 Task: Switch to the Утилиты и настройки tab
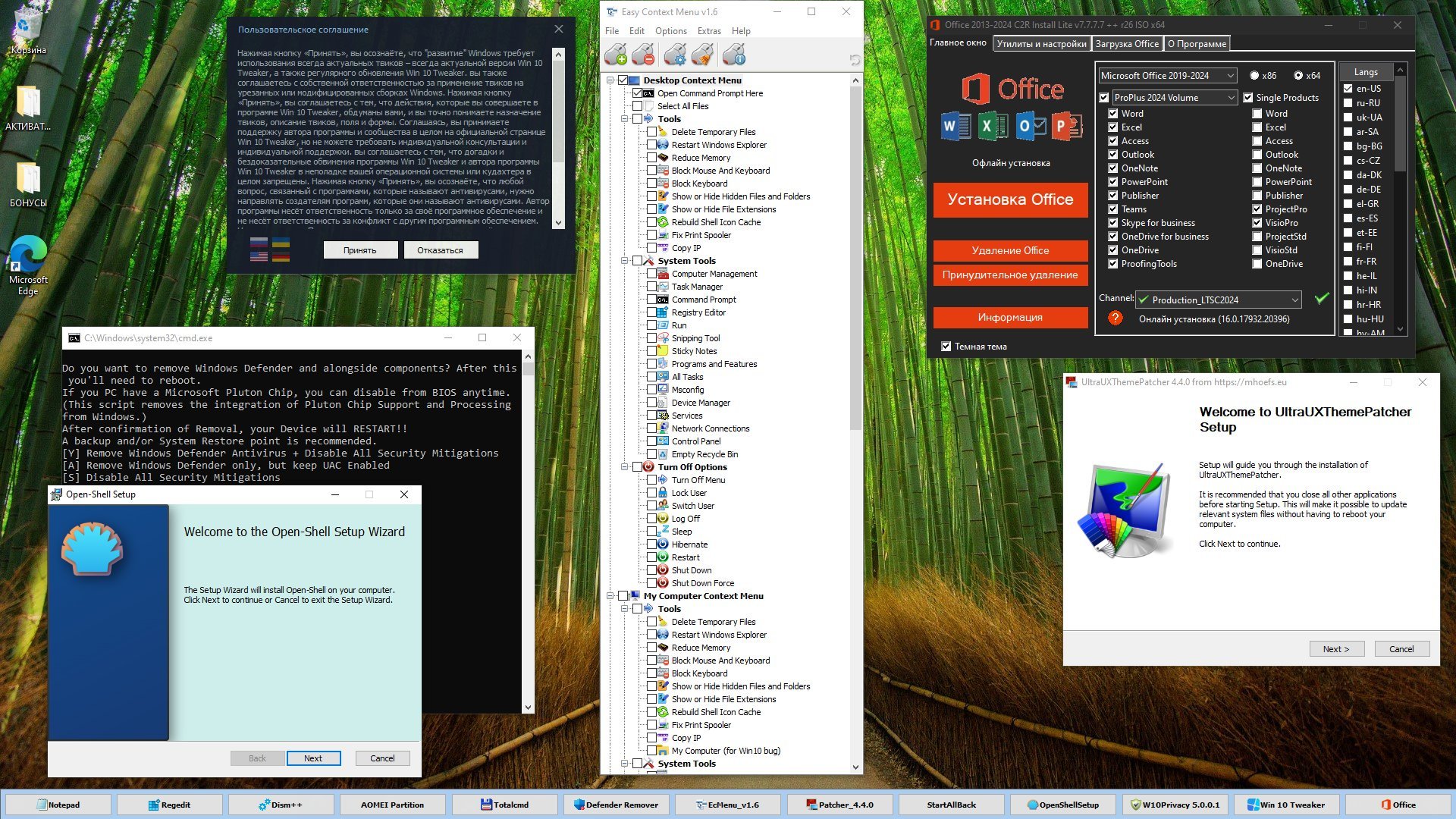tap(1041, 44)
